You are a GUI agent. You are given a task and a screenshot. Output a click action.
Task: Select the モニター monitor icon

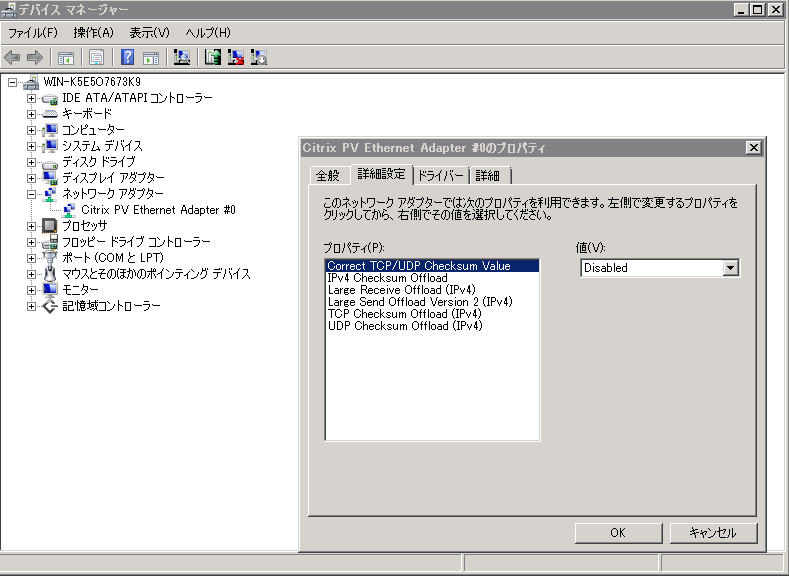[x=50, y=290]
